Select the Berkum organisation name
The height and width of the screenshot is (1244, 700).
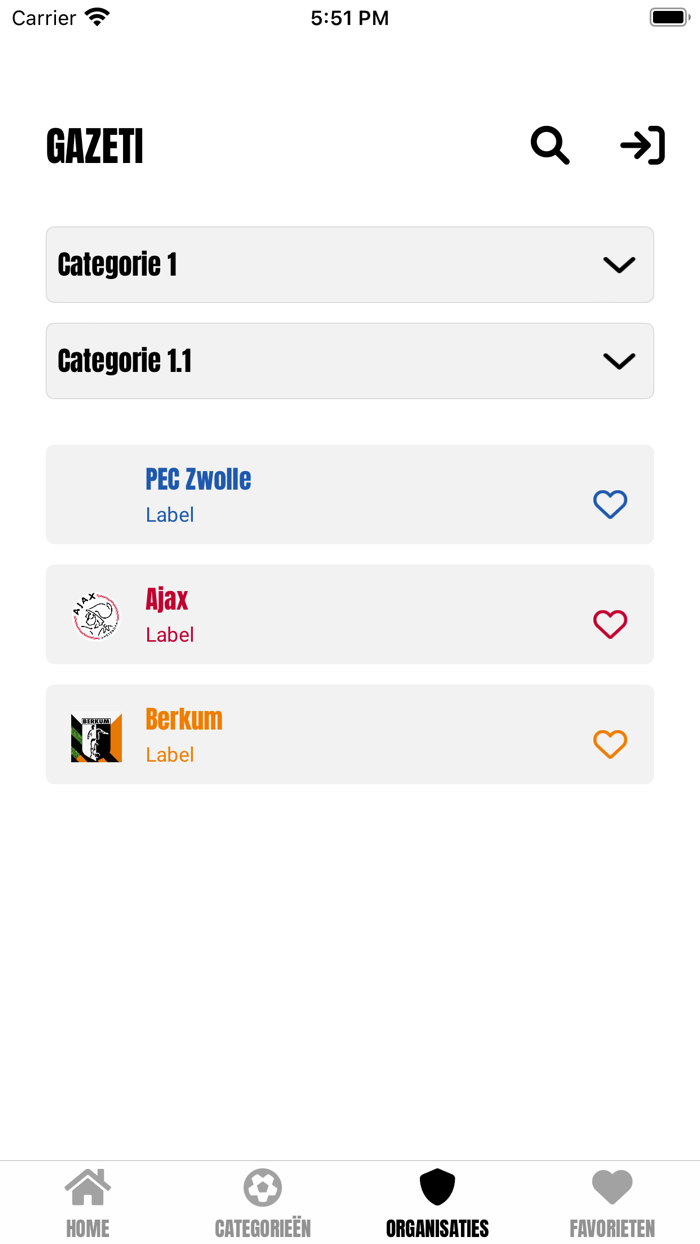pyautogui.click(x=184, y=719)
